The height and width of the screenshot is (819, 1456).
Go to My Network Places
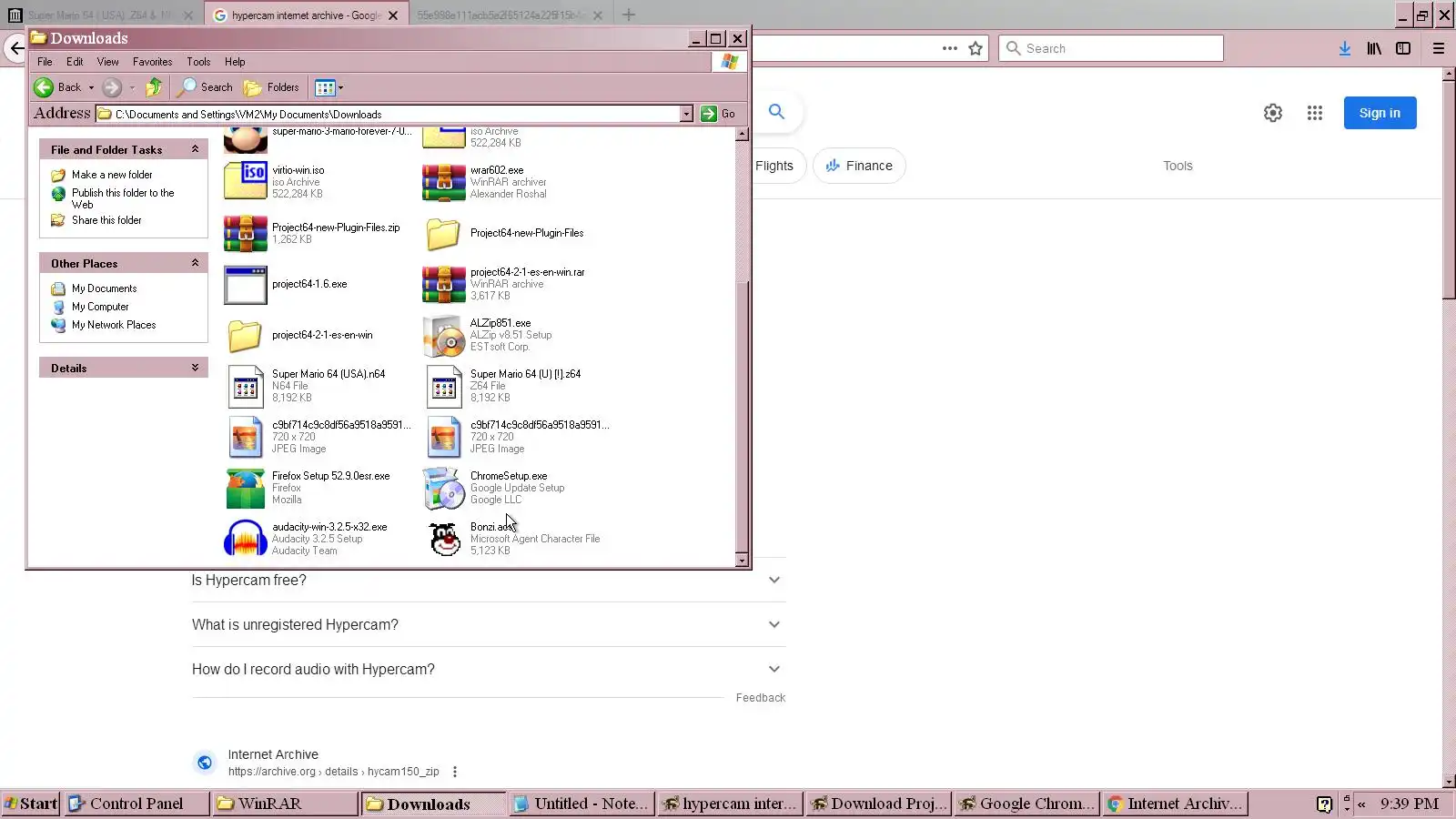(114, 325)
